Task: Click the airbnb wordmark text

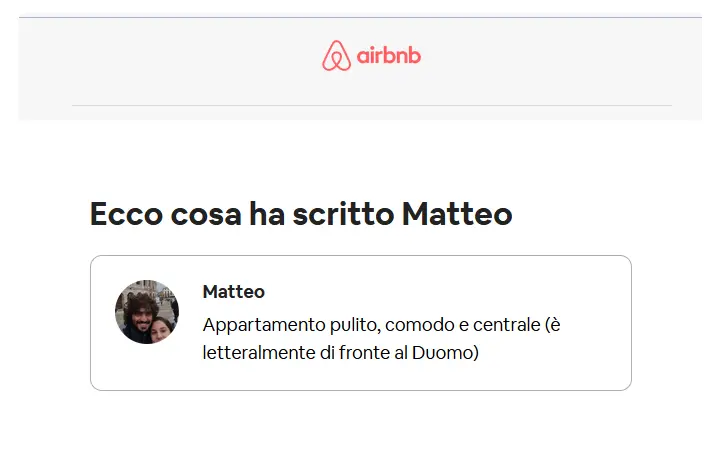Action: click(x=388, y=56)
